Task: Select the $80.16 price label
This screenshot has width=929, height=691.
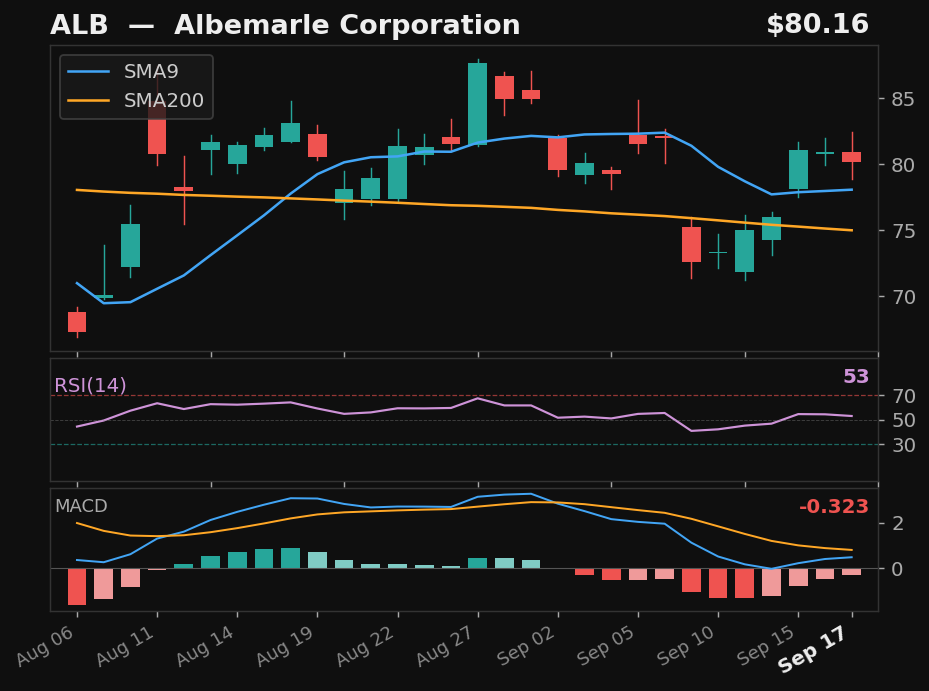Action: (x=818, y=25)
